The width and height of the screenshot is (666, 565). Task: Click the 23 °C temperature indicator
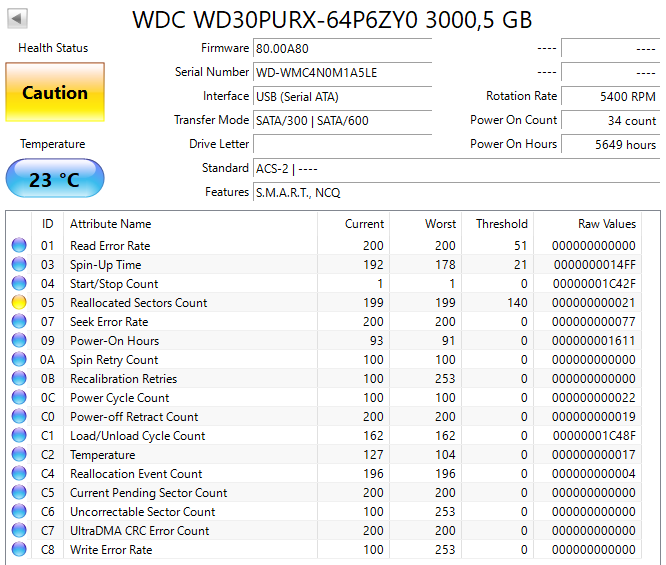click(x=55, y=180)
